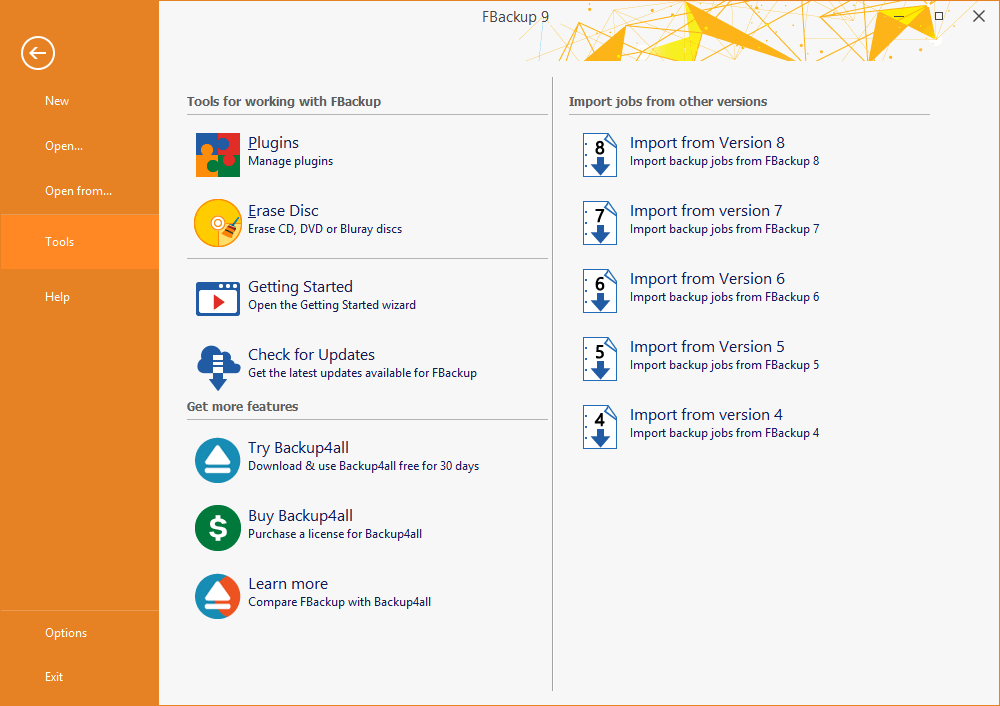Click the green dollar Buy Backup4all icon
Viewport: 1000px width, 706px height.
[x=217, y=528]
